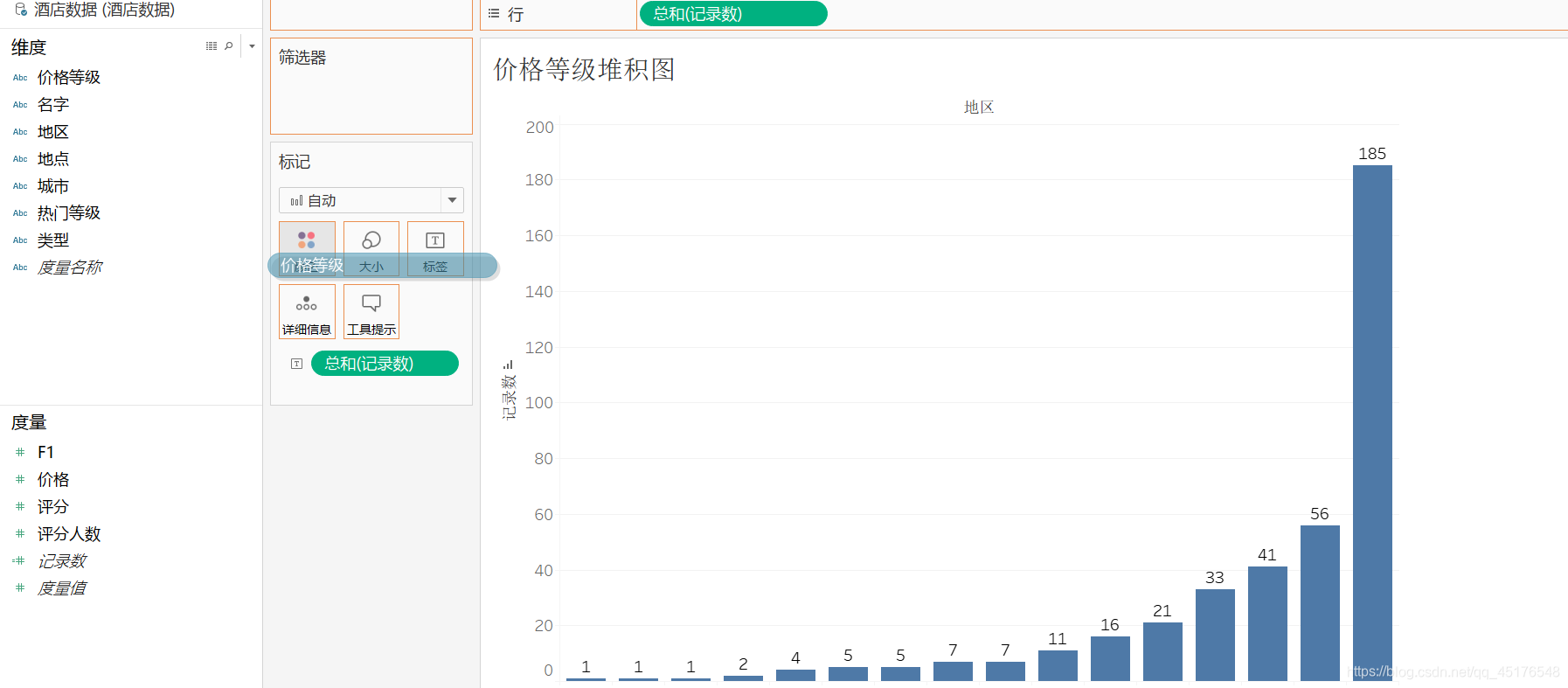Click the # icon beside 评分
The image size is (1568, 688).
point(20,506)
